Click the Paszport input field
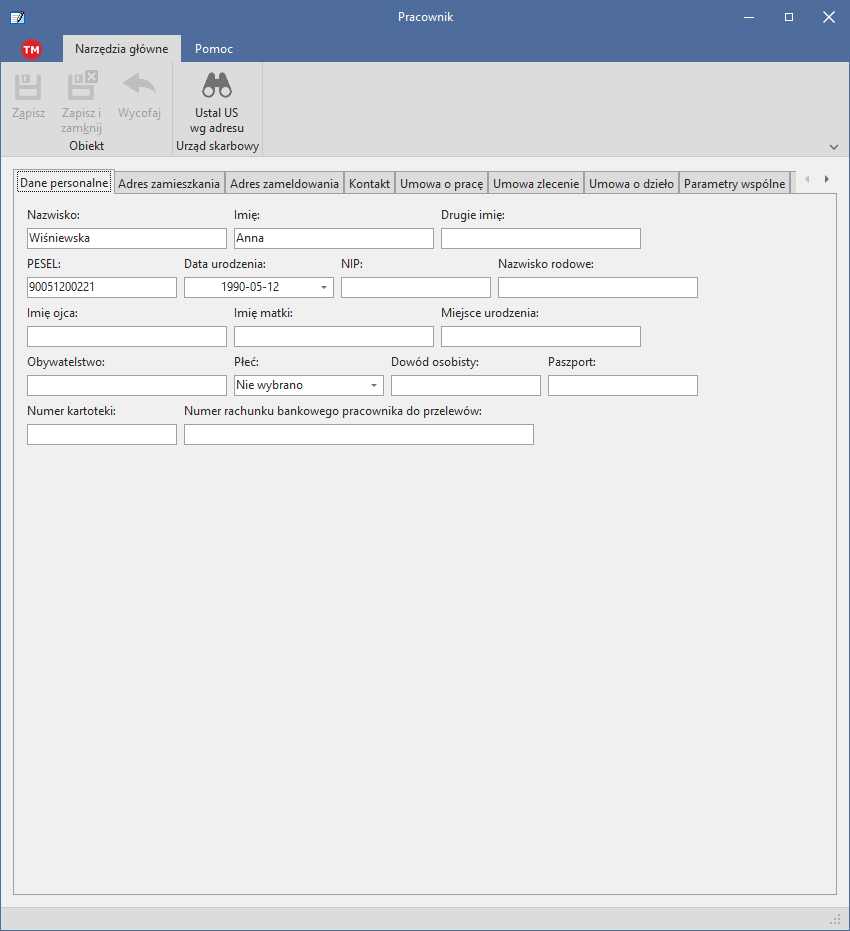This screenshot has width=850, height=931. [623, 385]
